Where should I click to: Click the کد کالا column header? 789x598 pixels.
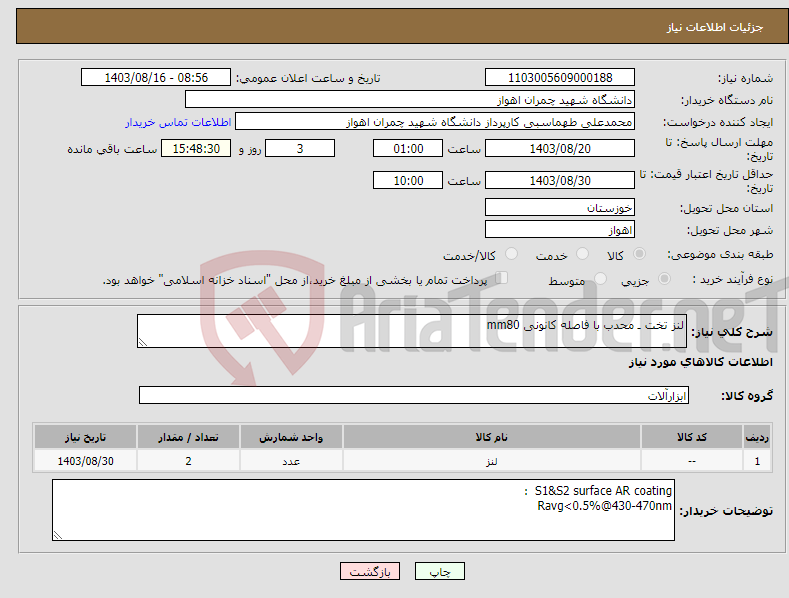point(692,437)
